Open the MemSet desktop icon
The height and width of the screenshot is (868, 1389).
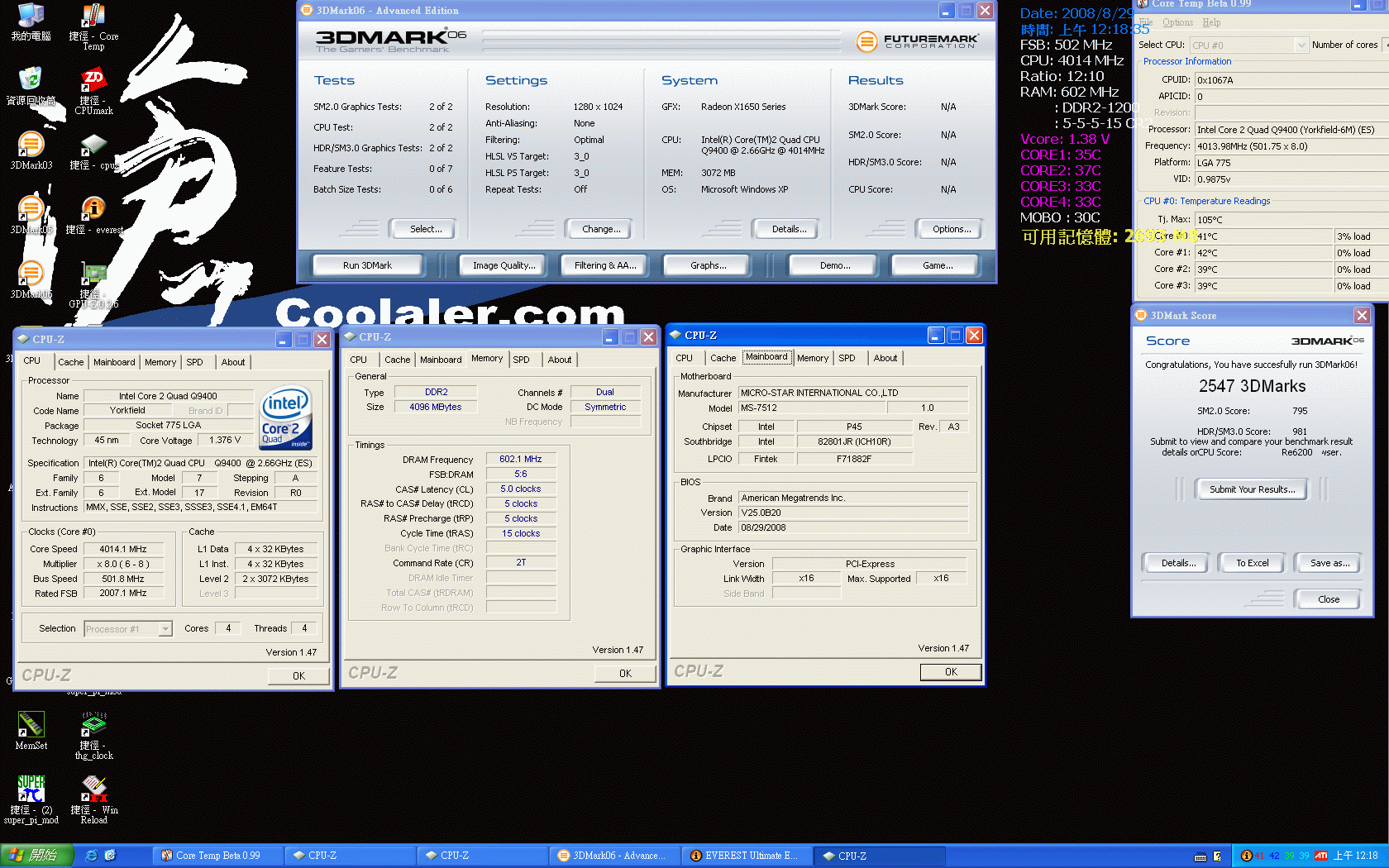coord(31,731)
